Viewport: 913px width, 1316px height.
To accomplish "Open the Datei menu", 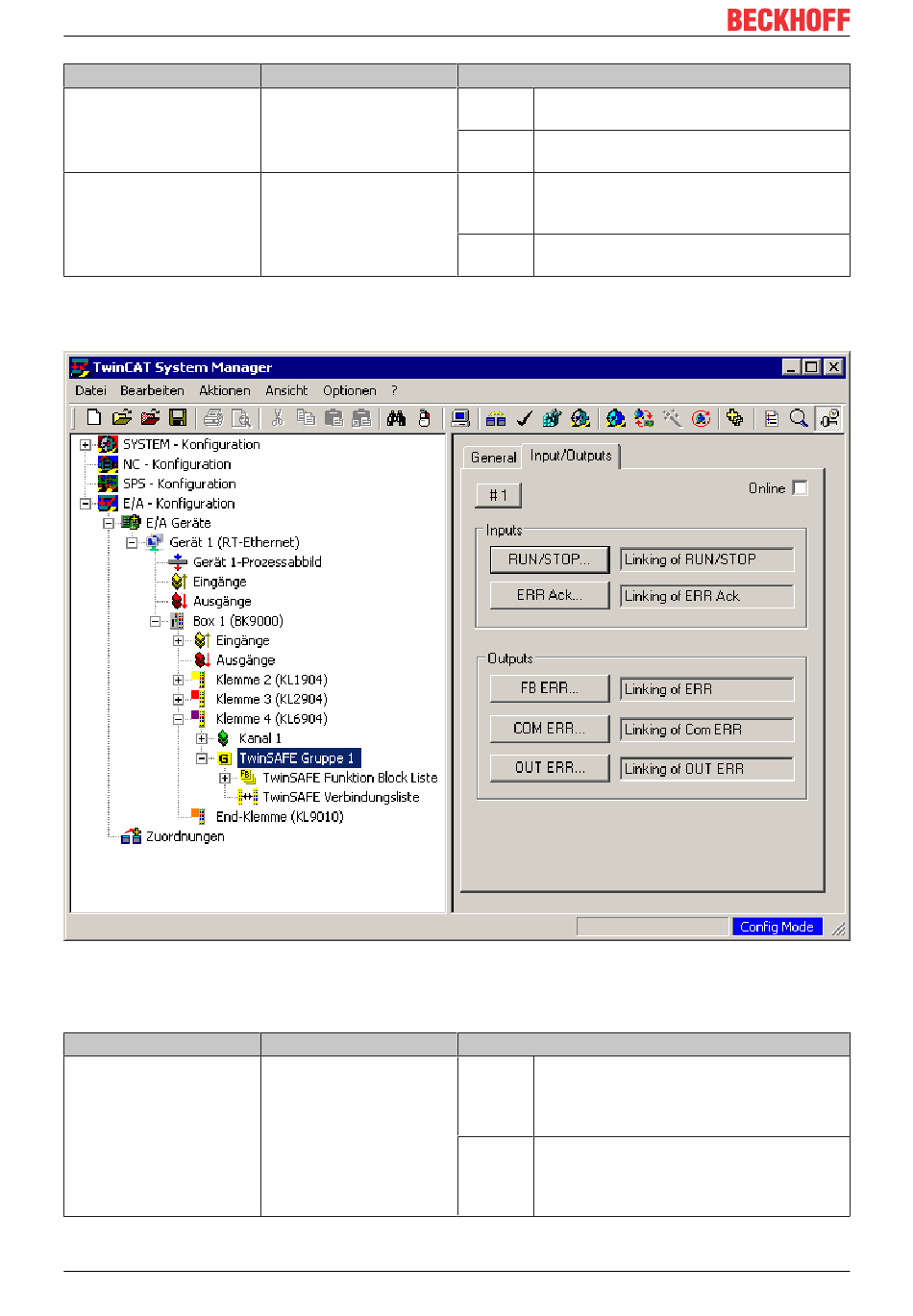I will pyautogui.click(x=90, y=390).
